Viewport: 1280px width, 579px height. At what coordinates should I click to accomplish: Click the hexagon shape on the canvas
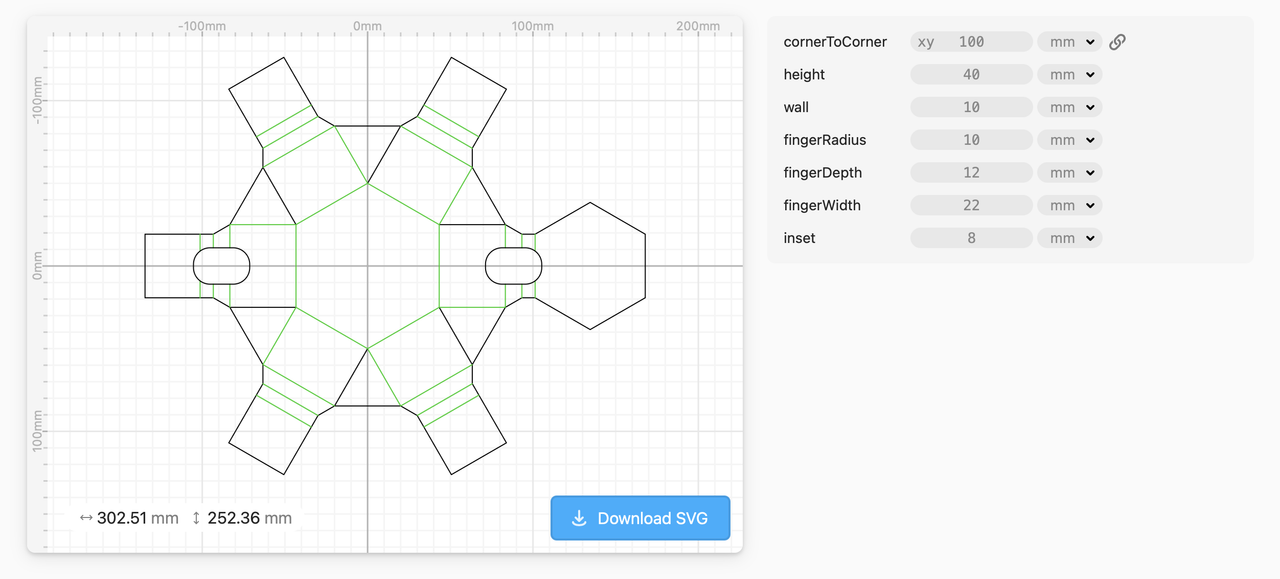(590, 266)
